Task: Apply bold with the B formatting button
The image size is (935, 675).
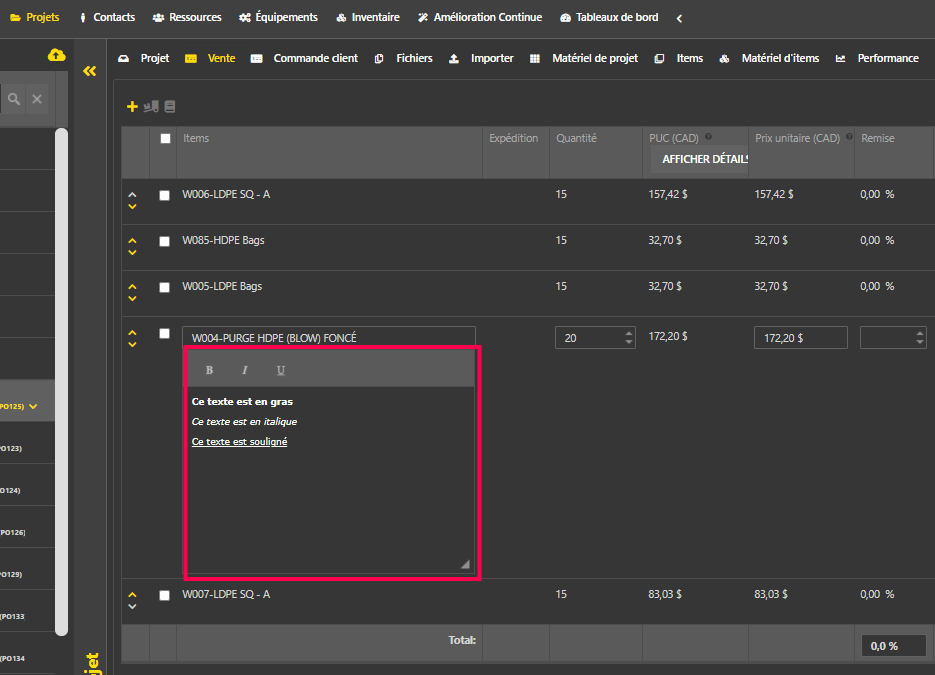Action: pyautogui.click(x=209, y=370)
